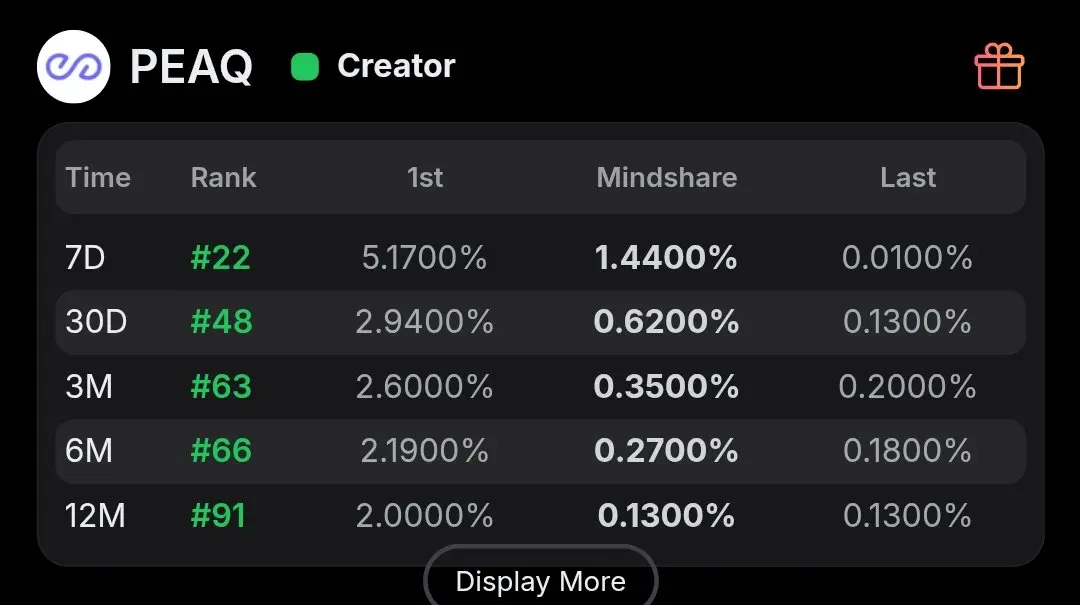The height and width of the screenshot is (605, 1080).
Task: Select the 7D time period row
Action: pos(541,258)
